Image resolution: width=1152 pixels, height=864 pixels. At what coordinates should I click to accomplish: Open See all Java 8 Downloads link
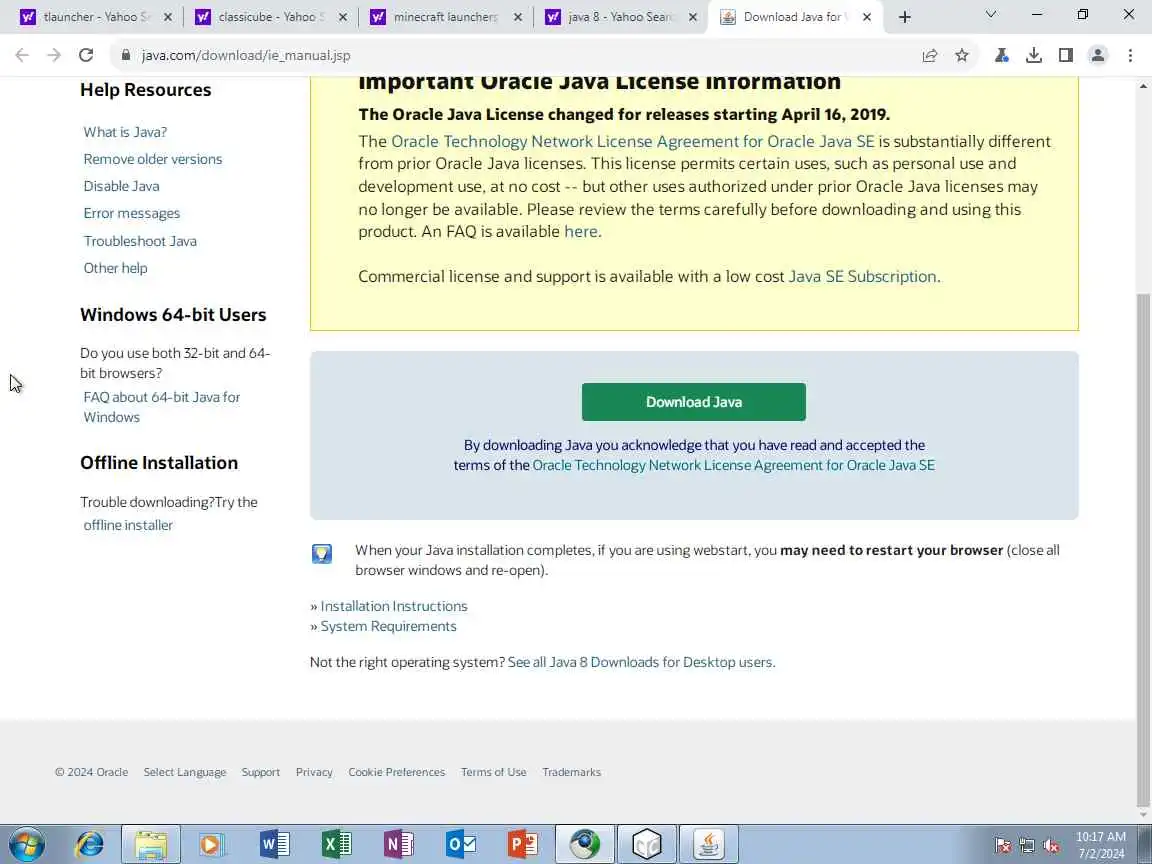[x=640, y=662]
